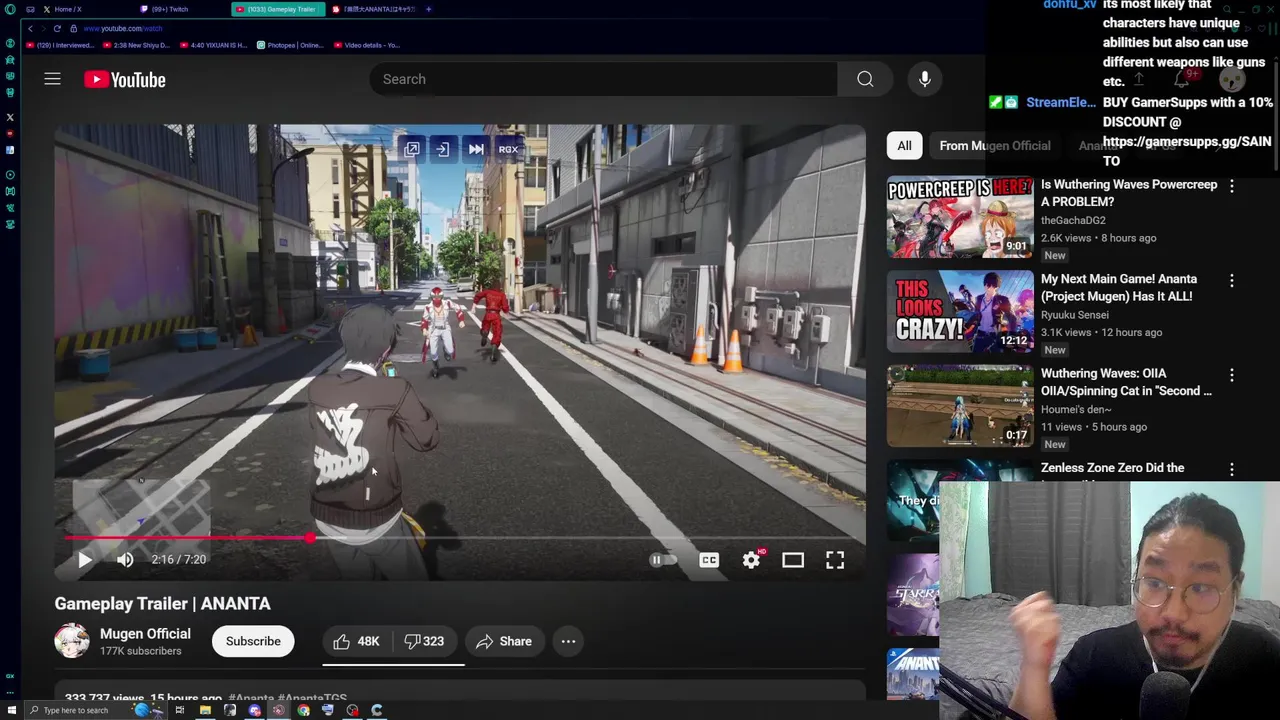1280x720 pixels.
Task: Click the magnifier search button
Action: pos(865,79)
